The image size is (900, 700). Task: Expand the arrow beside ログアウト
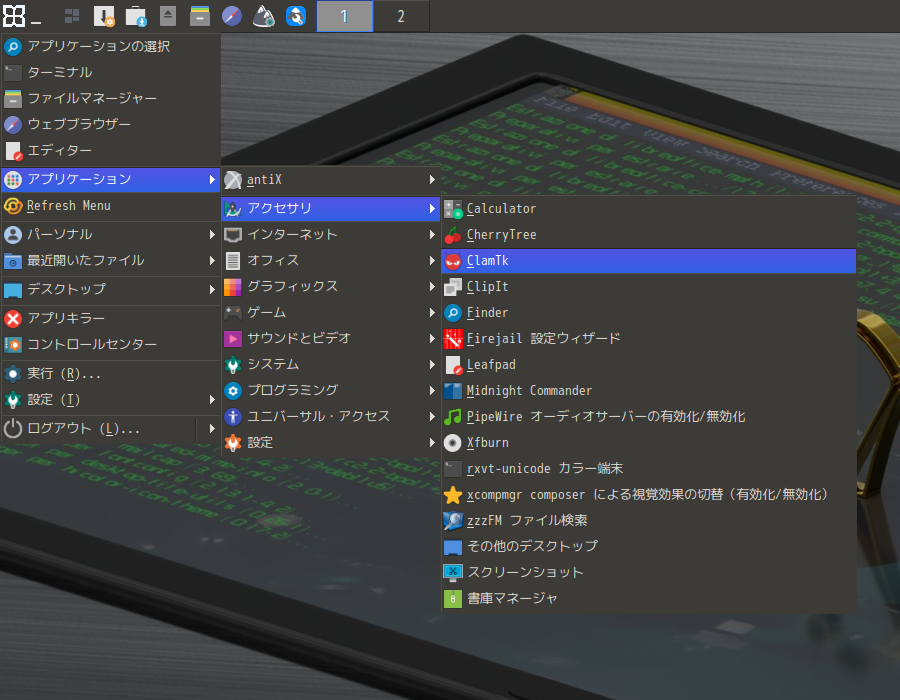point(212,429)
